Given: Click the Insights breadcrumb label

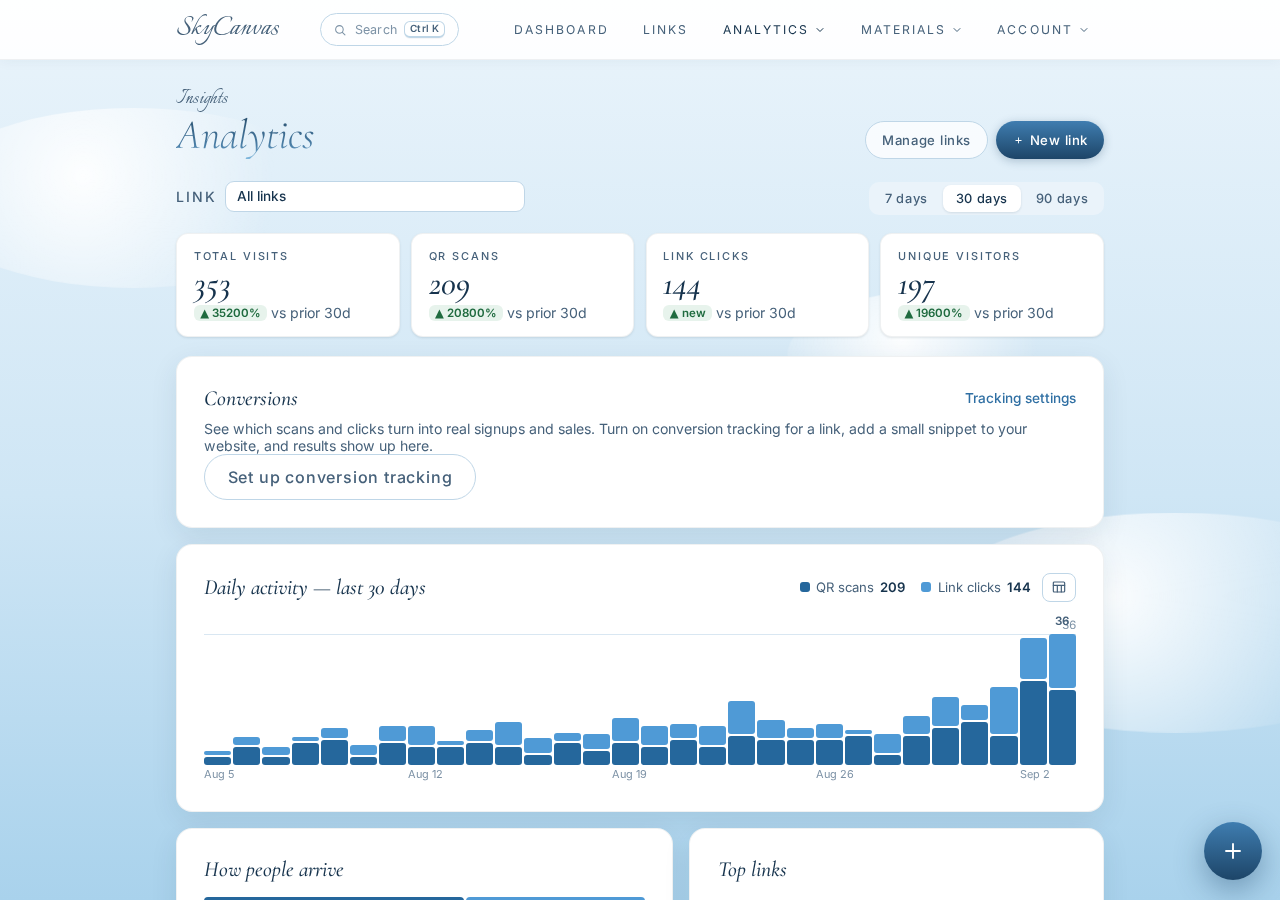Looking at the screenshot, I should tap(202, 97).
